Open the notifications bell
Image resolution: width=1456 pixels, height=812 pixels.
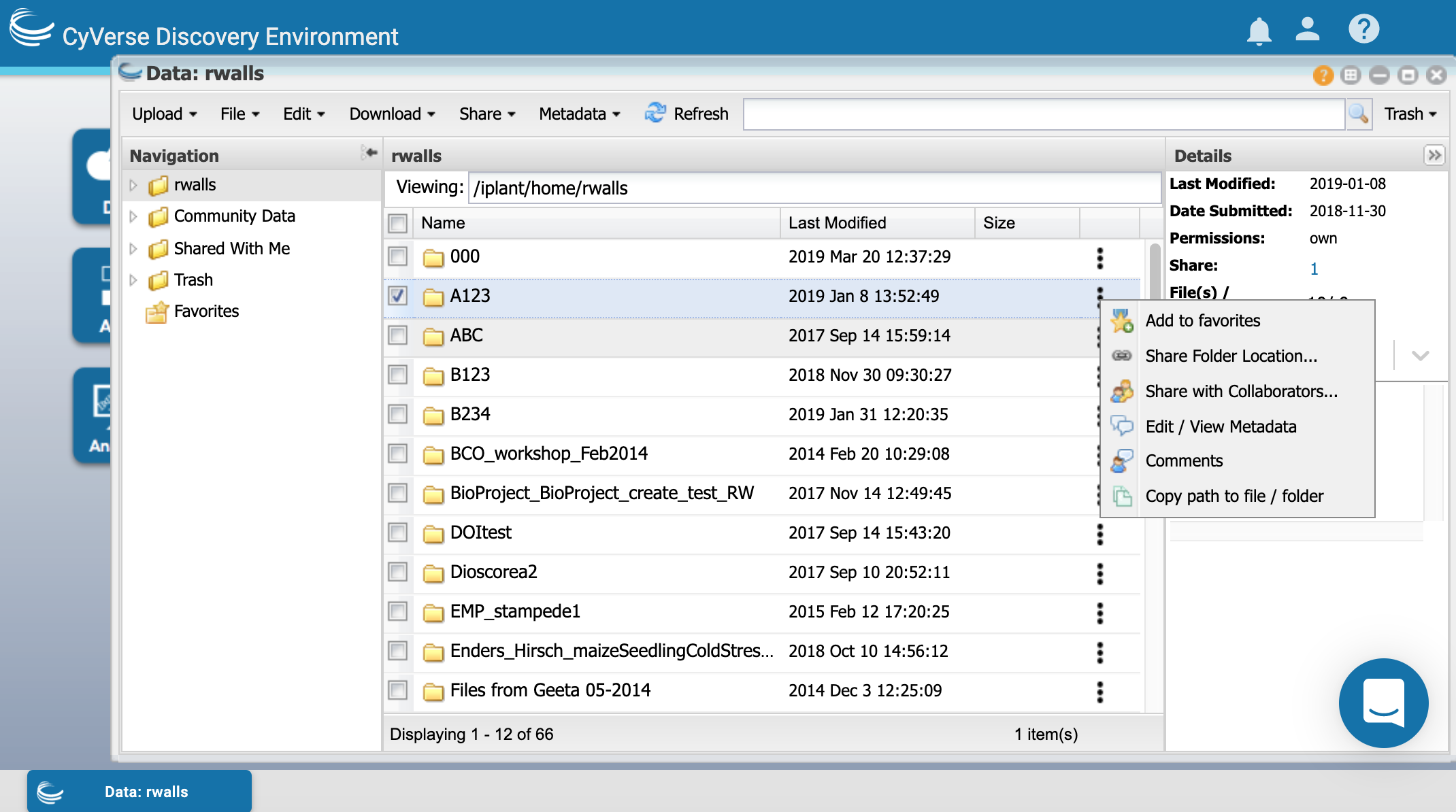click(x=1259, y=31)
